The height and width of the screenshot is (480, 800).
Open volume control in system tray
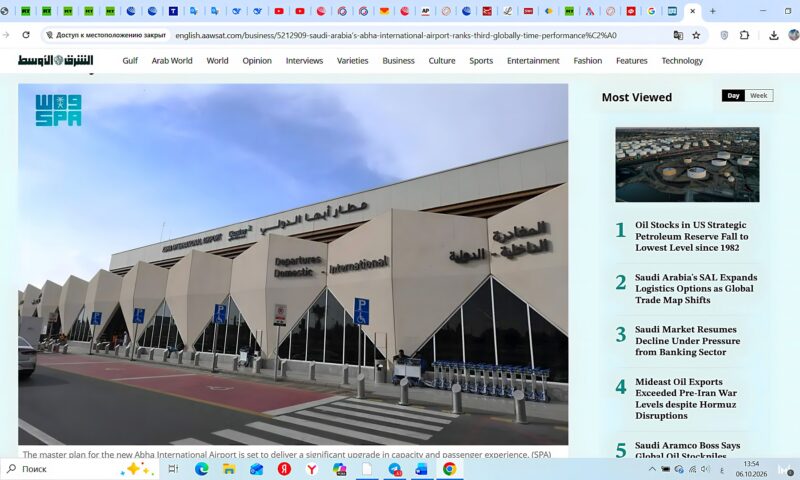coord(705,469)
